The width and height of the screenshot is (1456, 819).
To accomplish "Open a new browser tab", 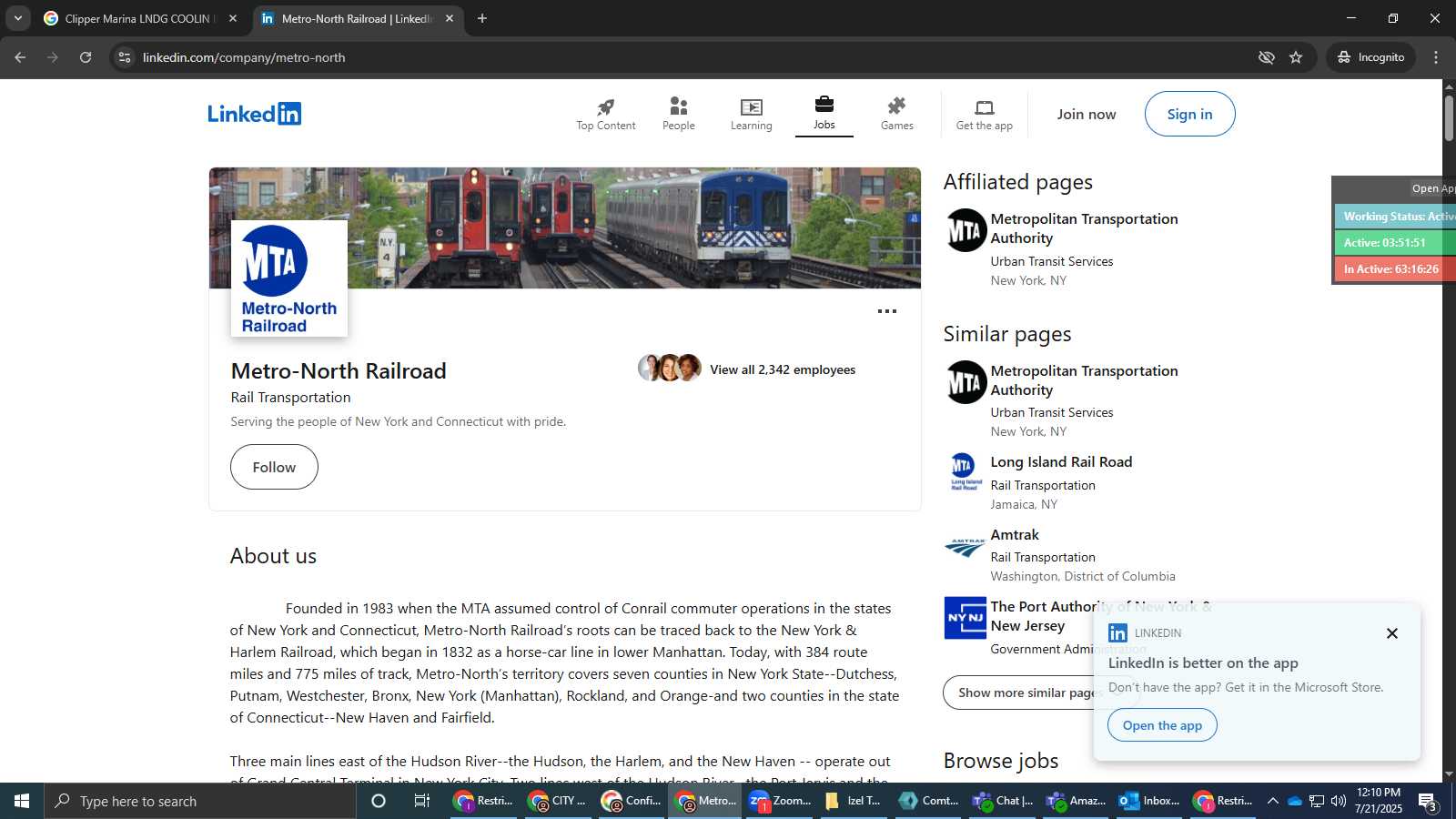I will 482,18.
